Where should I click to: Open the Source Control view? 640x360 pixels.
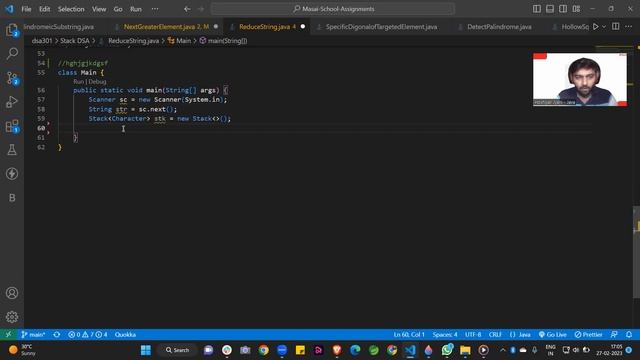(12, 78)
